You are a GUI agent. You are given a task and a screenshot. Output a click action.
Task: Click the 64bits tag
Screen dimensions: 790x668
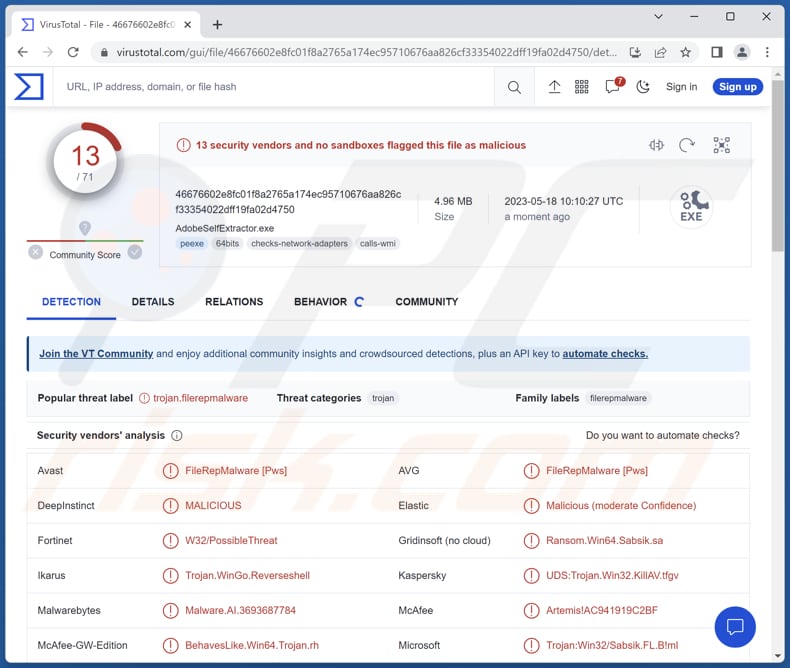pyautogui.click(x=227, y=243)
